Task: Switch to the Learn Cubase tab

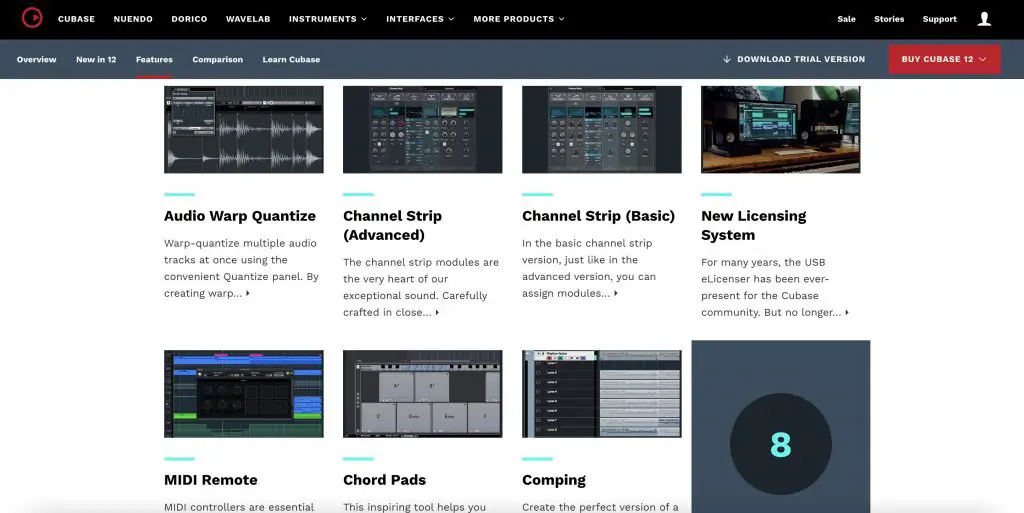Action: (x=291, y=59)
